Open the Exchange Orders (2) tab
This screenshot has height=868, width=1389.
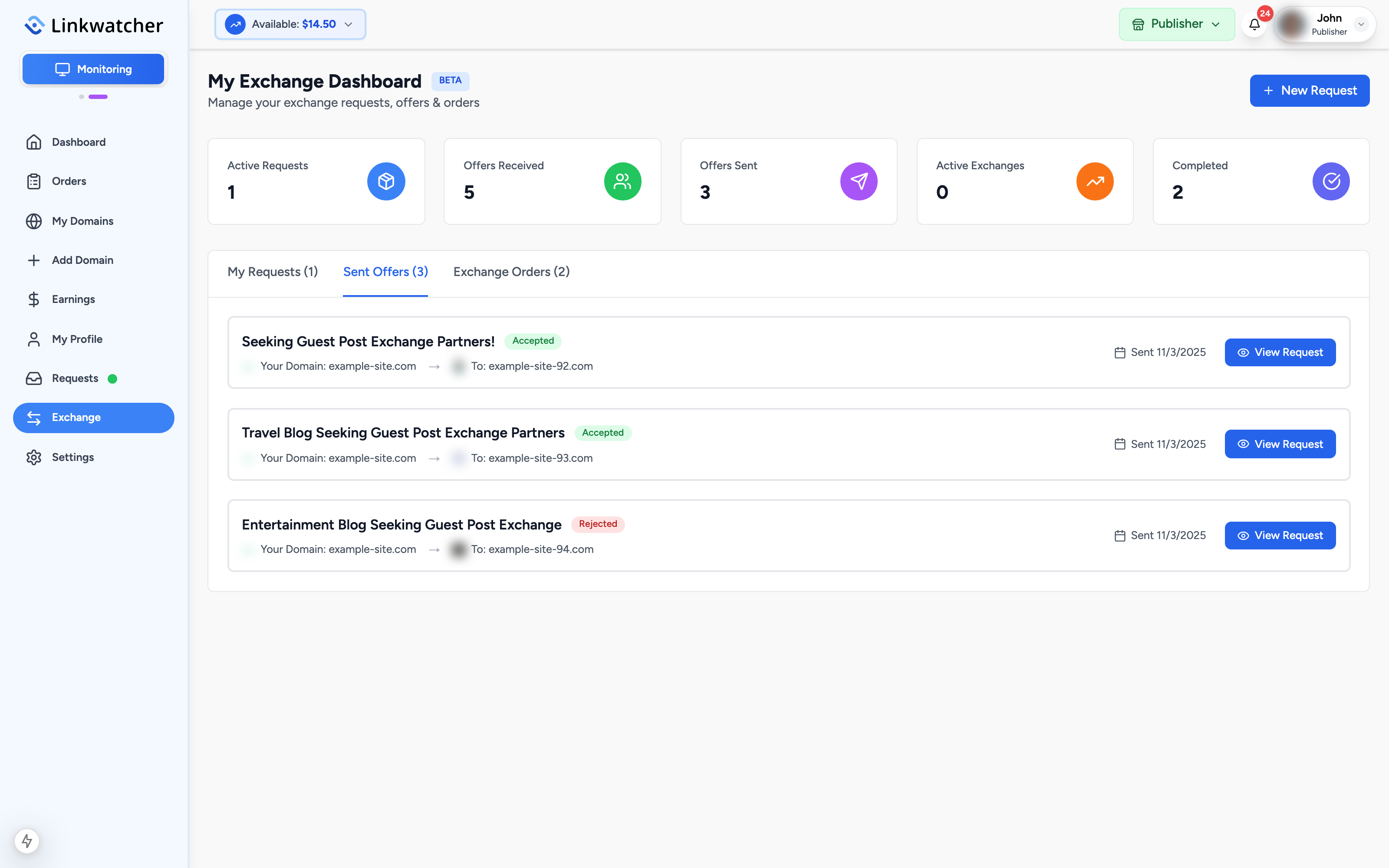[x=511, y=272]
